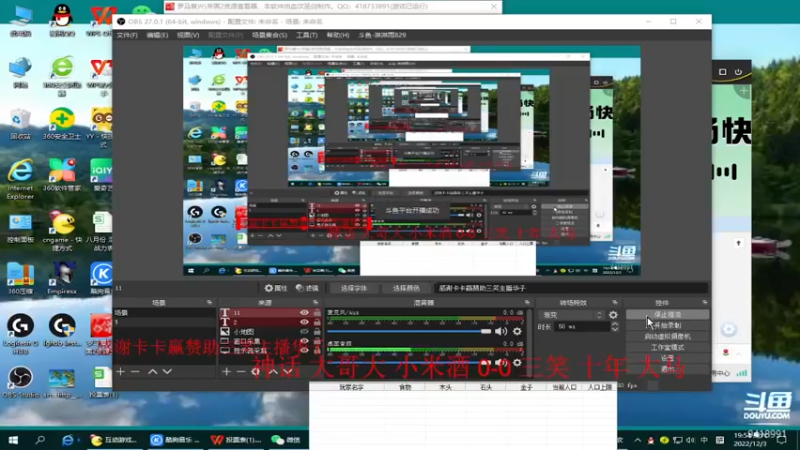Open the 视图(V) menu in OBS
This screenshot has width=800, height=450.
point(188,35)
